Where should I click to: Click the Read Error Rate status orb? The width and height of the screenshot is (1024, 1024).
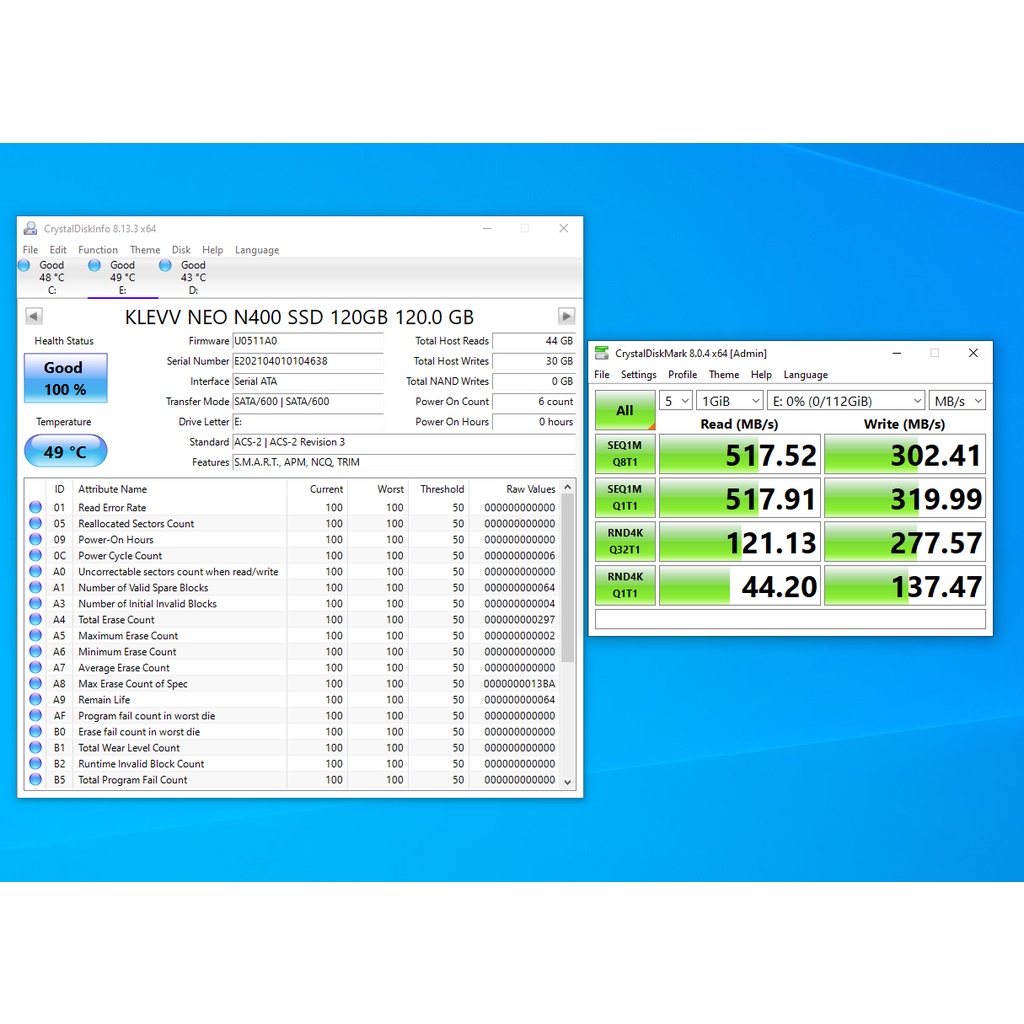36,508
